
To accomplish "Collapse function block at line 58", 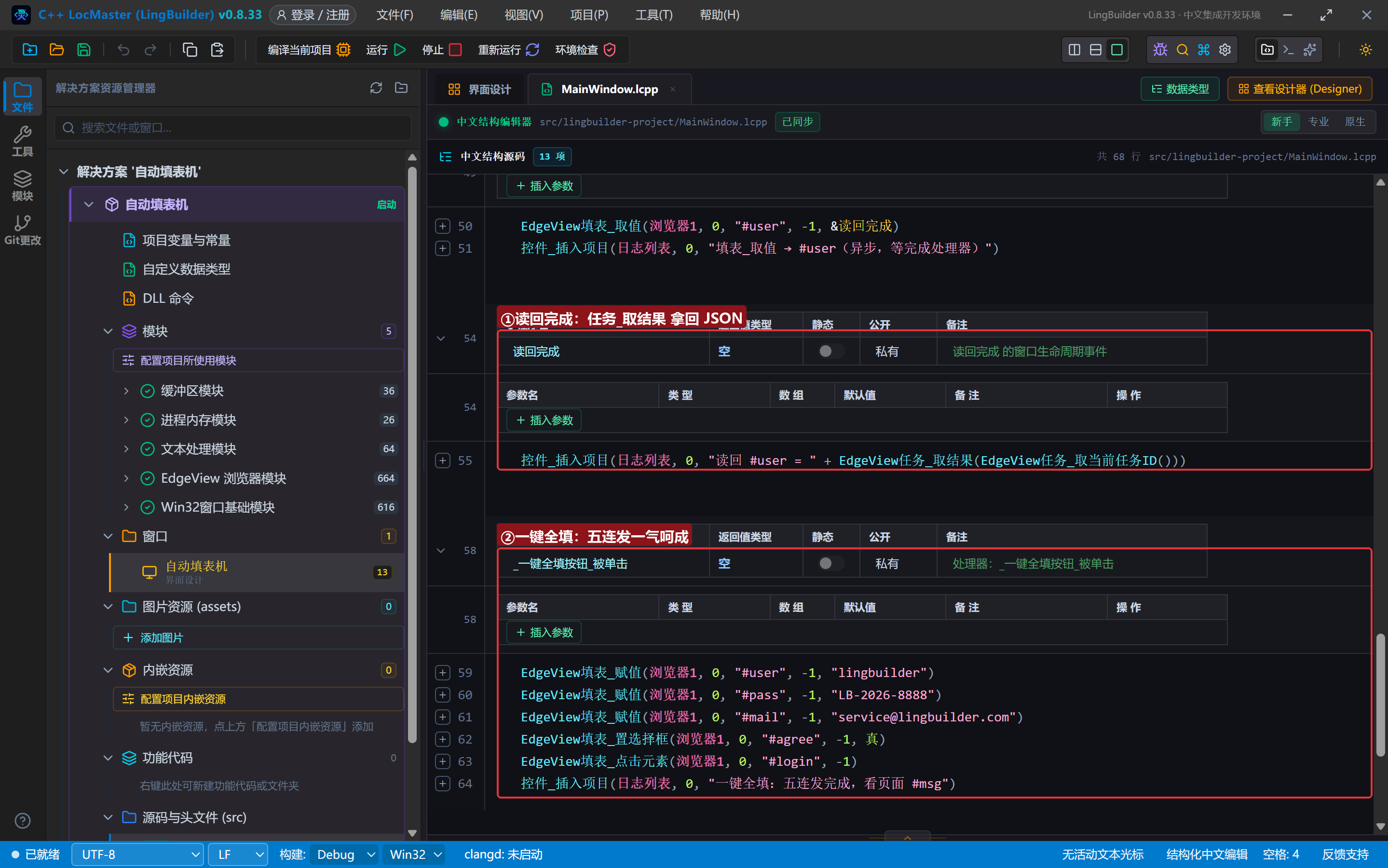I will 441,551.
